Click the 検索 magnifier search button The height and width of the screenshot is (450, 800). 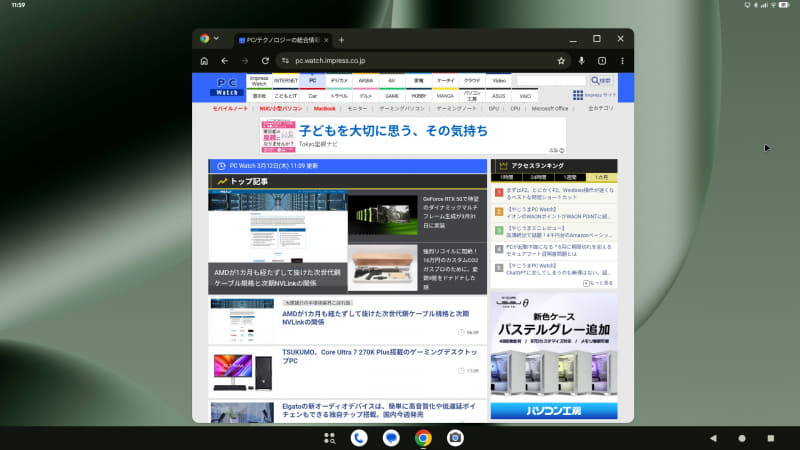tap(601, 81)
